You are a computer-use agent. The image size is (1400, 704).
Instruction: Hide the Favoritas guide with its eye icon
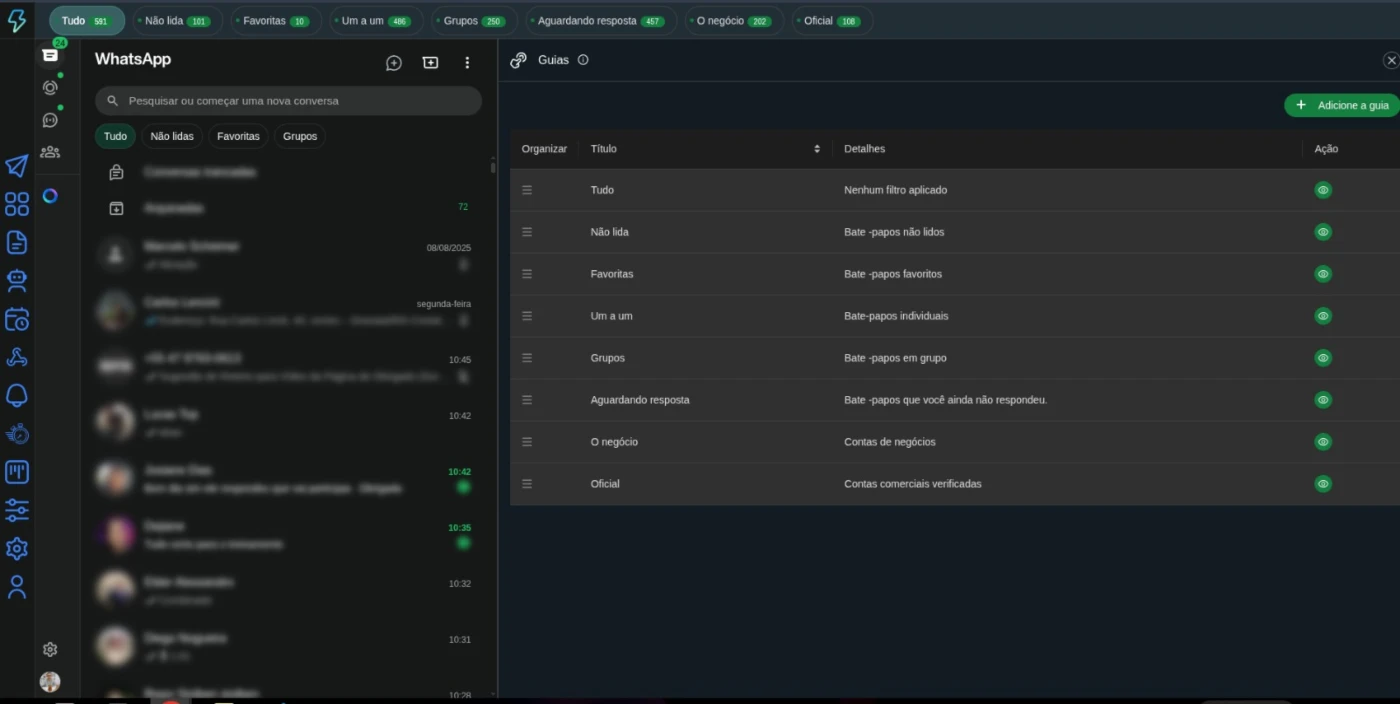1323,274
